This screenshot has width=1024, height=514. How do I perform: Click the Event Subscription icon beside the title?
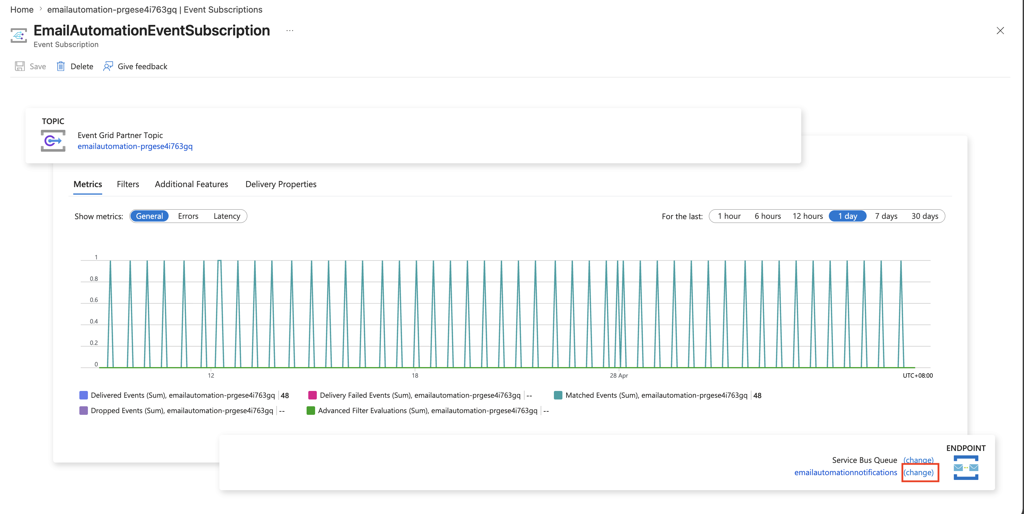click(19, 35)
